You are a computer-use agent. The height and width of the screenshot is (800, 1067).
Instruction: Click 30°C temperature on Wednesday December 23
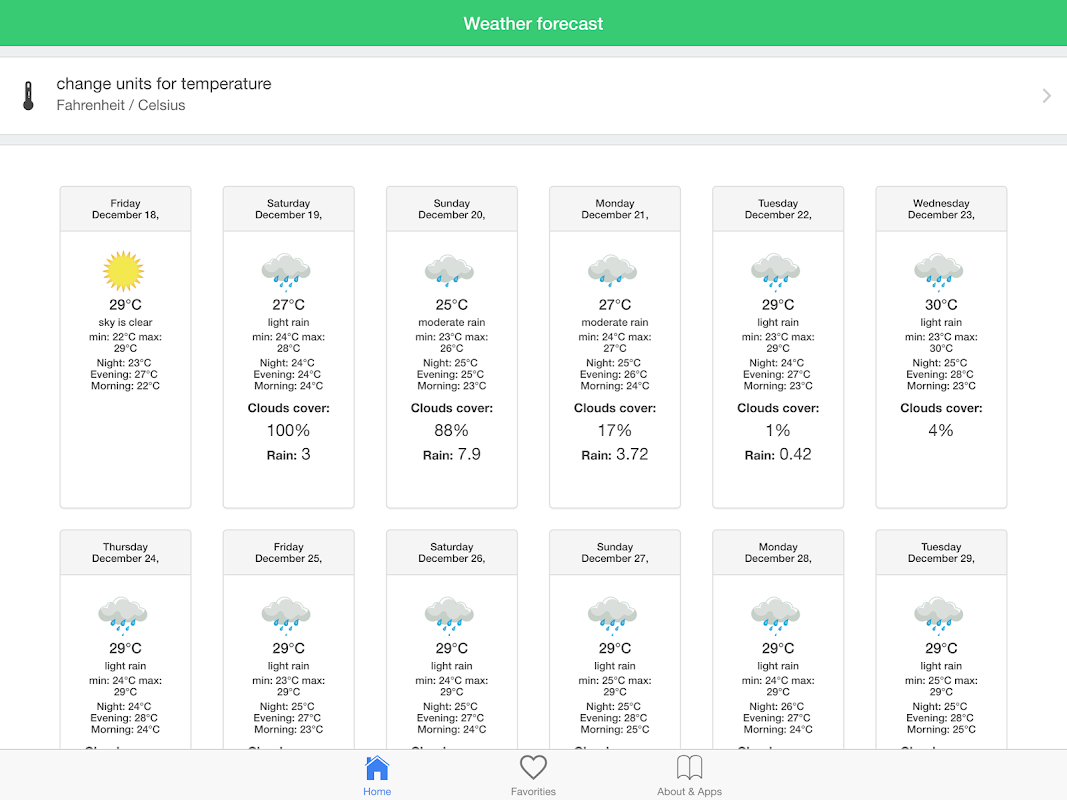(941, 305)
